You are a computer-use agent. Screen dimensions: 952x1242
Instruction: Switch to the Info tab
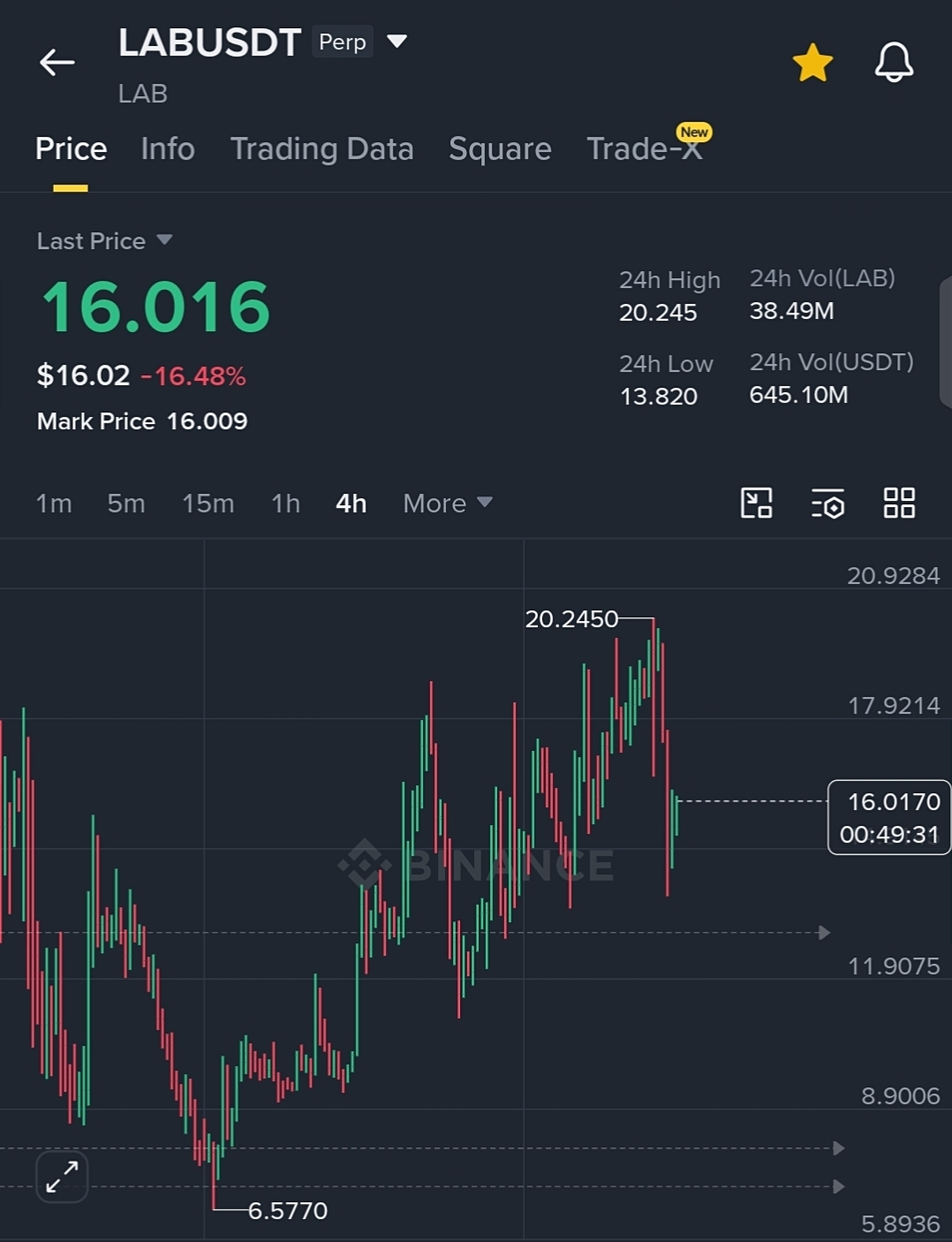coord(168,149)
